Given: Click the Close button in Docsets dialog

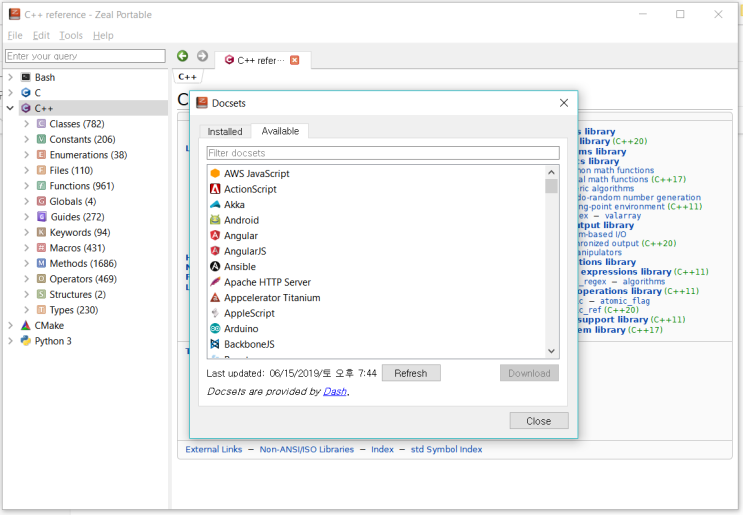Looking at the screenshot, I should [539, 421].
